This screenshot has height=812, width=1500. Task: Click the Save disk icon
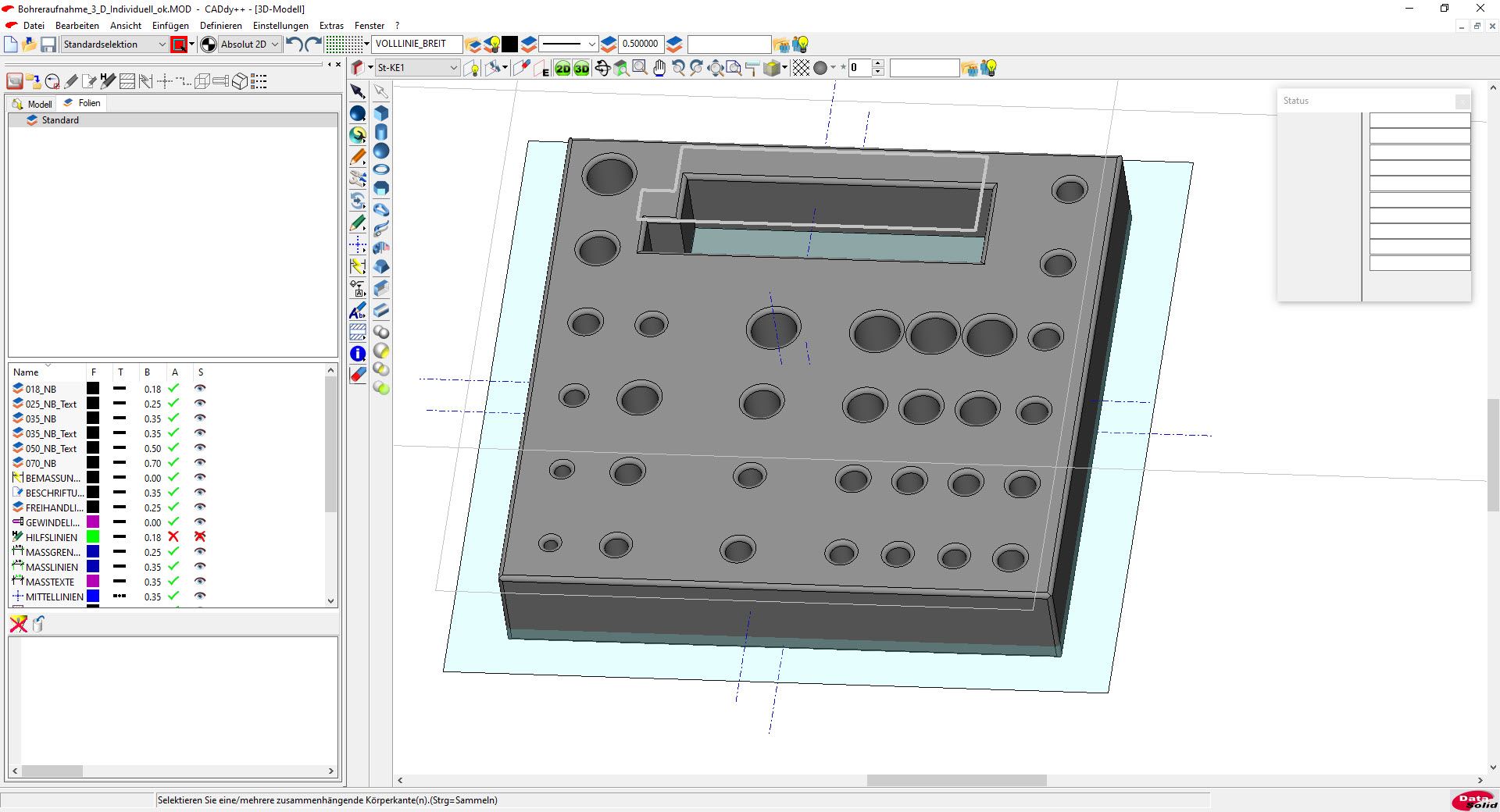tap(48, 45)
